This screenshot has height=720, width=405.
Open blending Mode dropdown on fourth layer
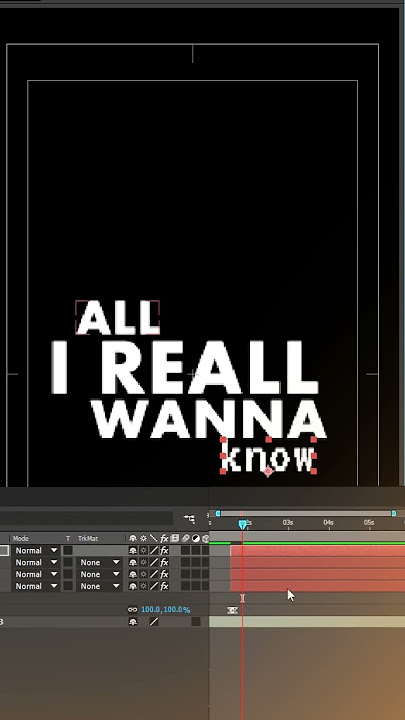pyautogui.click(x=36, y=586)
